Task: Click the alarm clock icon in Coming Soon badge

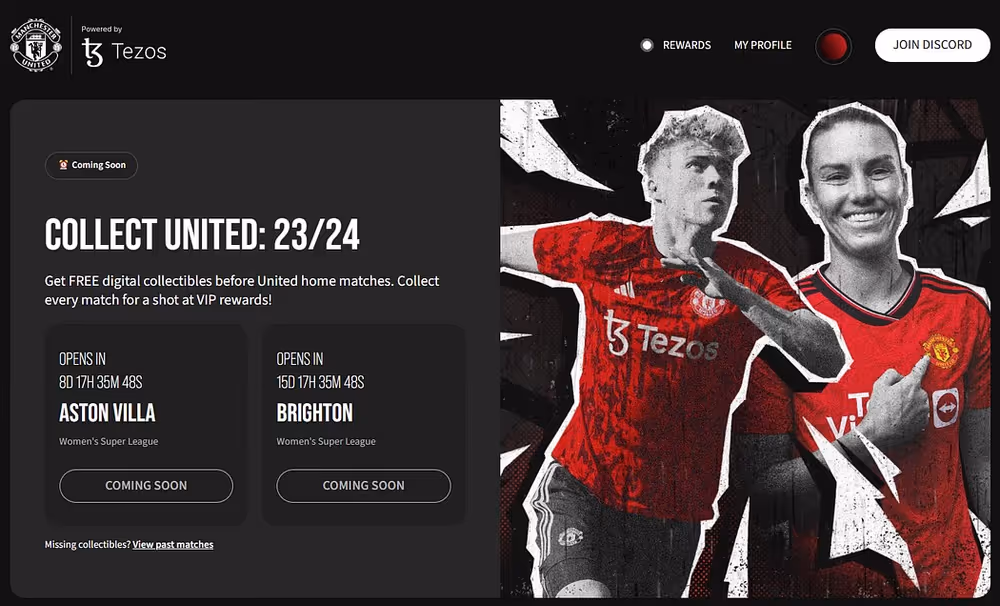Action: click(x=63, y=165)
